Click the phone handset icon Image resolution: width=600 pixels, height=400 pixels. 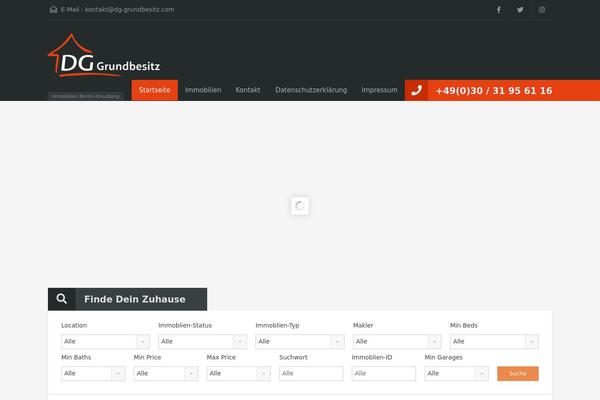click(416, 90)
